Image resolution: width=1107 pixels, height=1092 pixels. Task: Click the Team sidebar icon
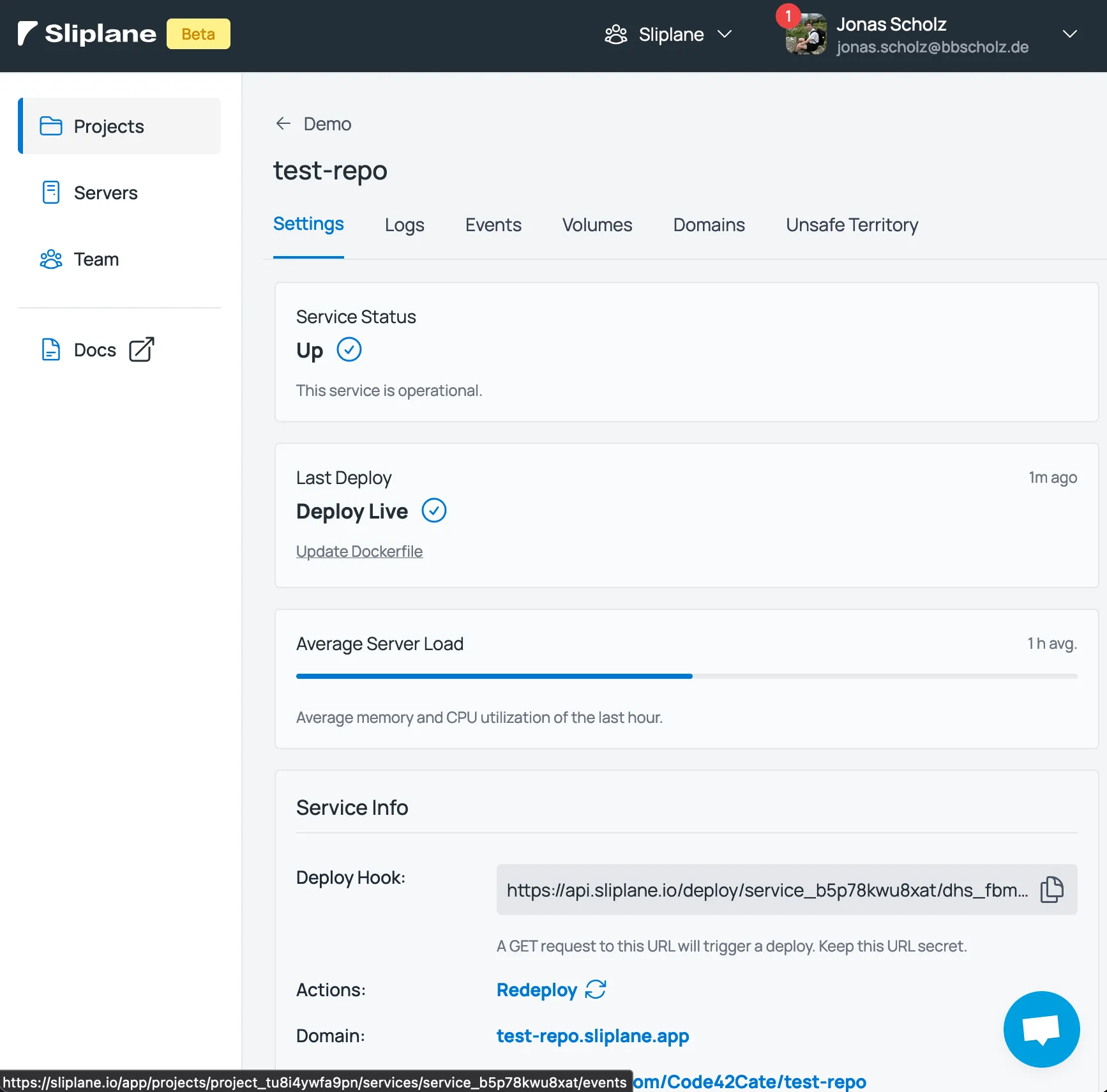[51, 259]
